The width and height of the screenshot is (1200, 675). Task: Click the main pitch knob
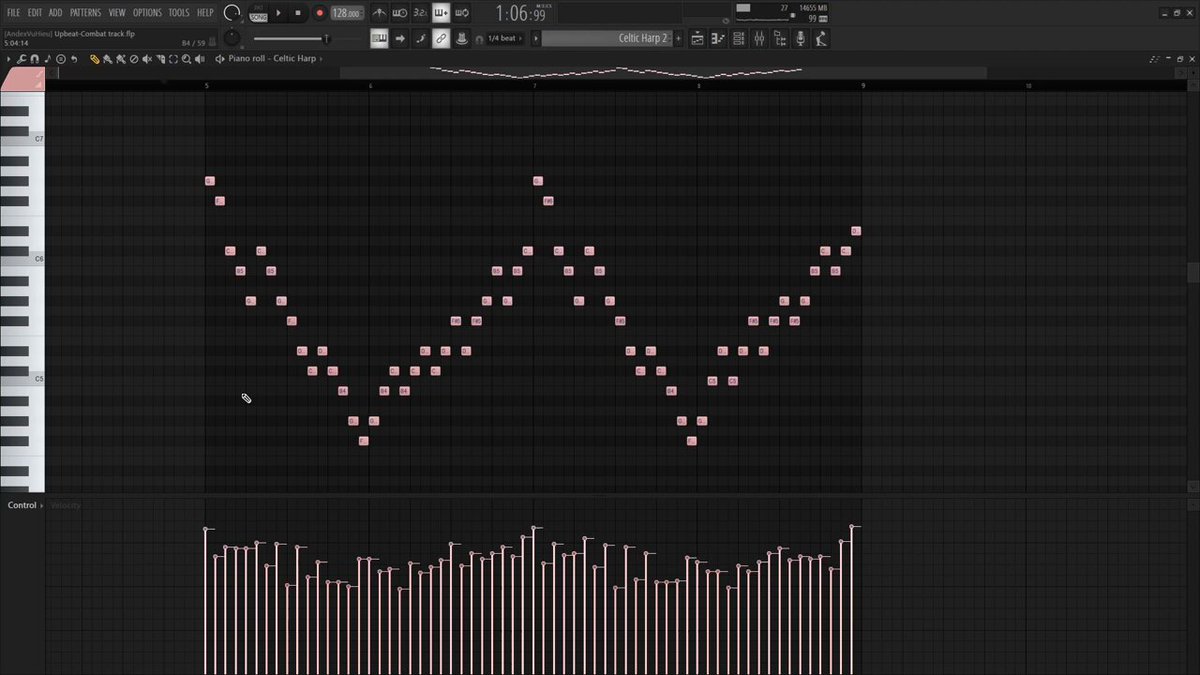coord(232,38)
